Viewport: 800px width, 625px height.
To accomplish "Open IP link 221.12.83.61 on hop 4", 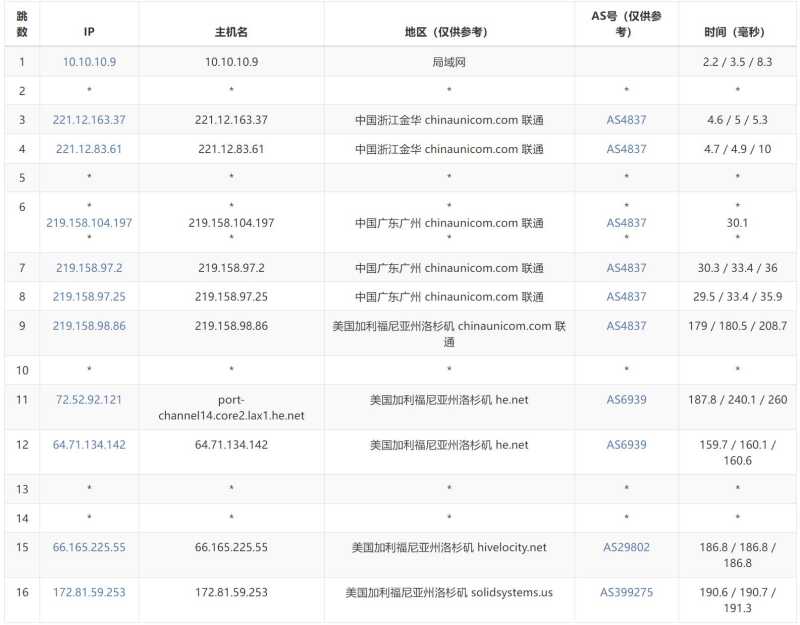I will [90, 148].
